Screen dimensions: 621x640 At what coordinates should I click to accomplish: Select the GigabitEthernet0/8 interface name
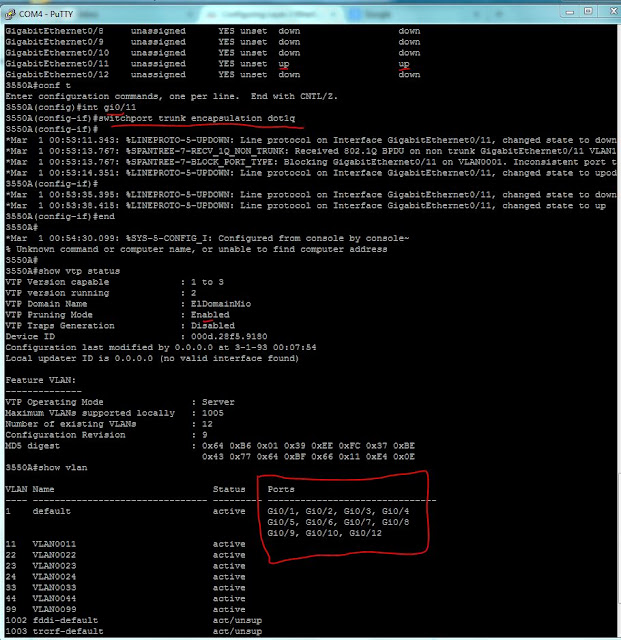click(54, 31)
